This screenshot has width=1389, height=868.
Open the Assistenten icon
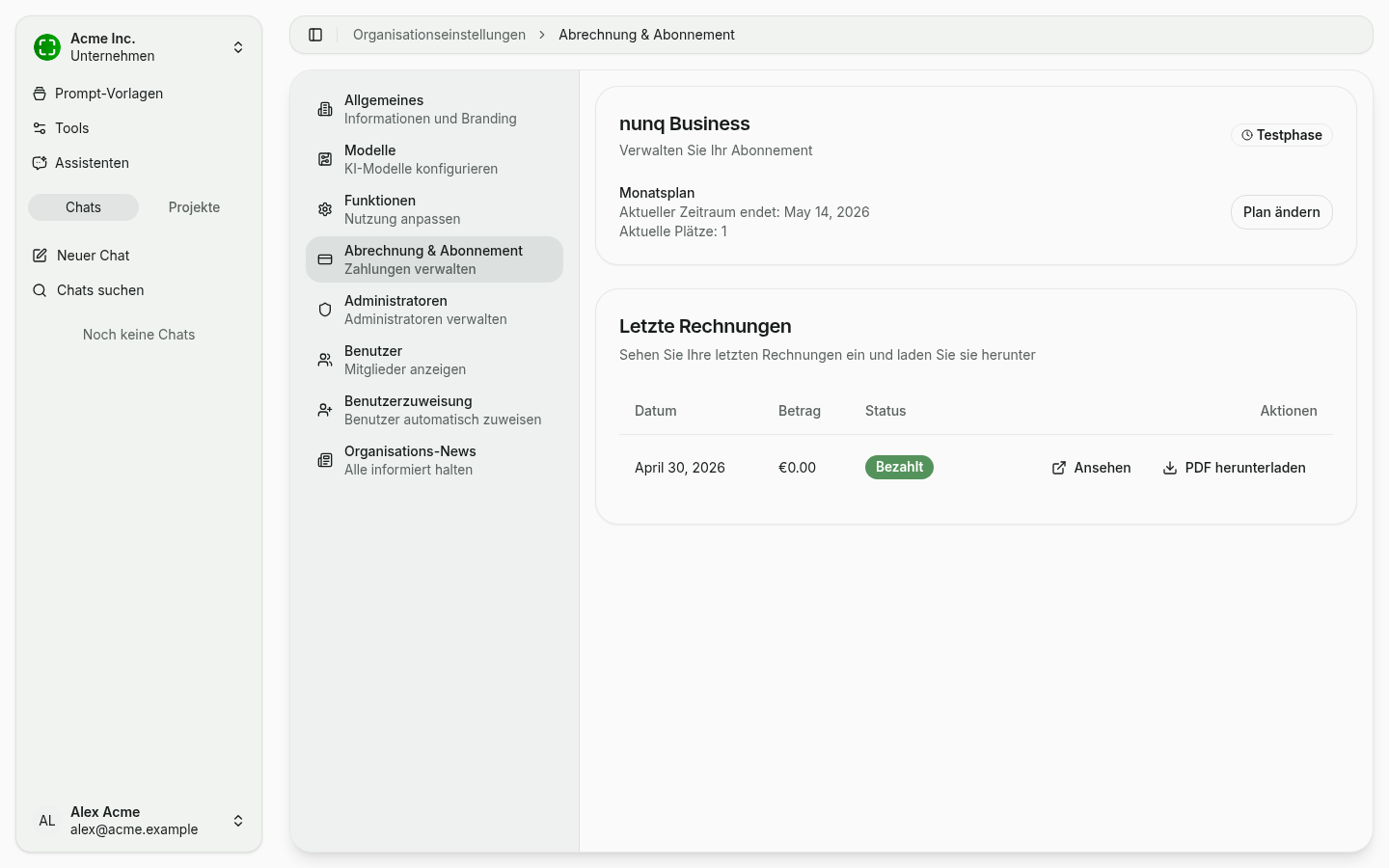(x=40, y=163)
